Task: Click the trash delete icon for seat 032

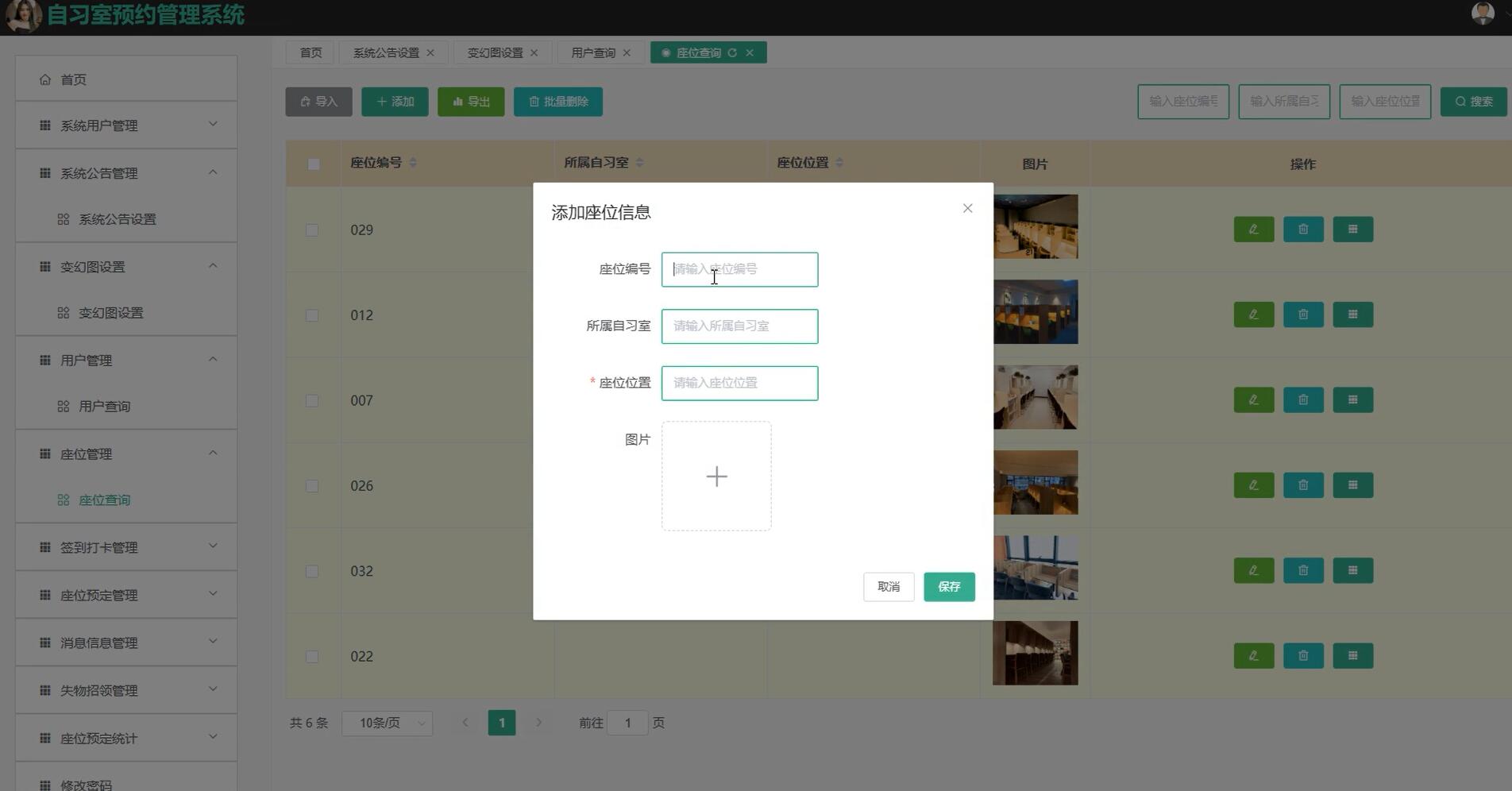Action: (1302, 570)
